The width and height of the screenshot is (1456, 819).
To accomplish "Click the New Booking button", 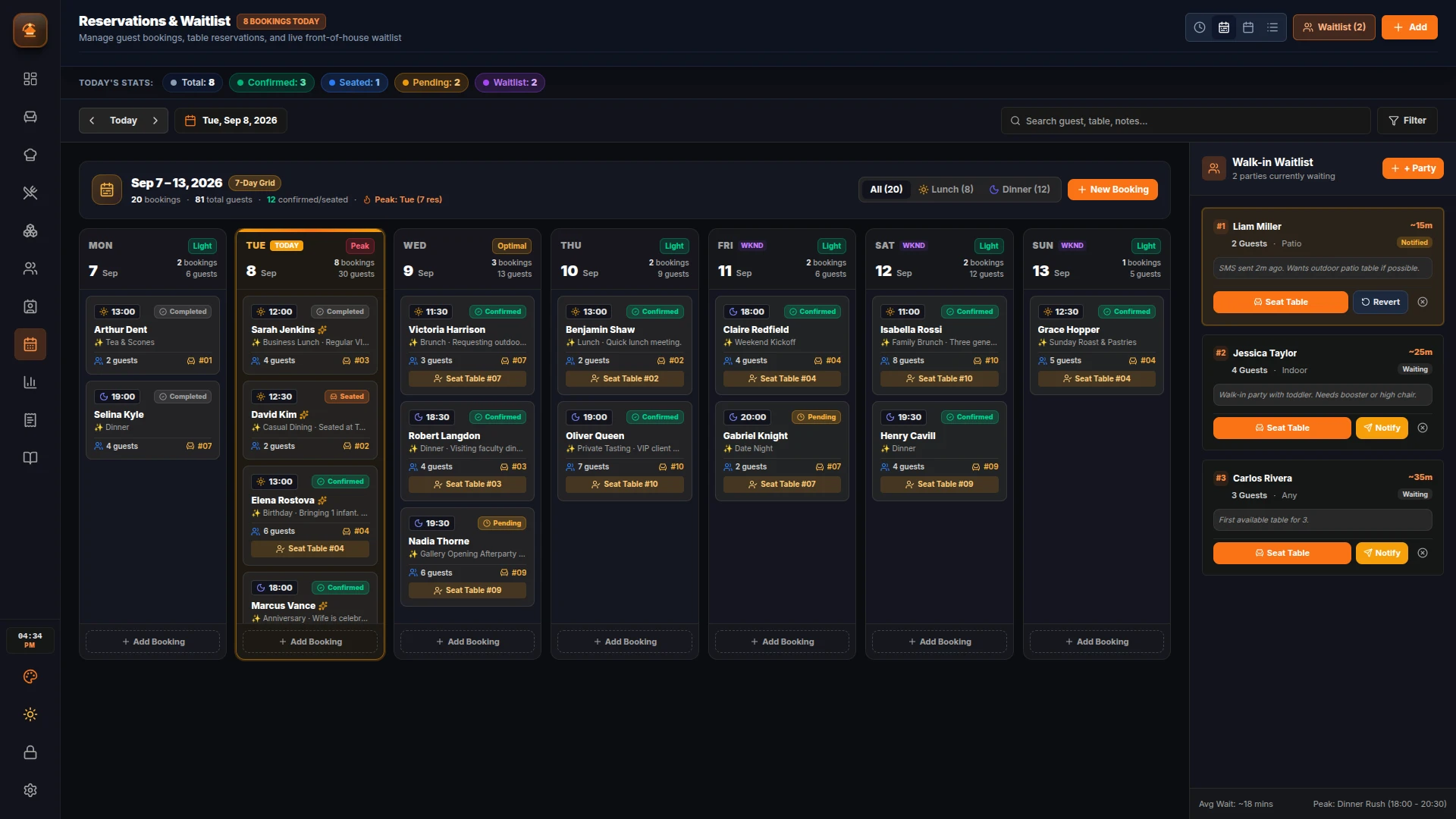I will (x=1112, y=190).
